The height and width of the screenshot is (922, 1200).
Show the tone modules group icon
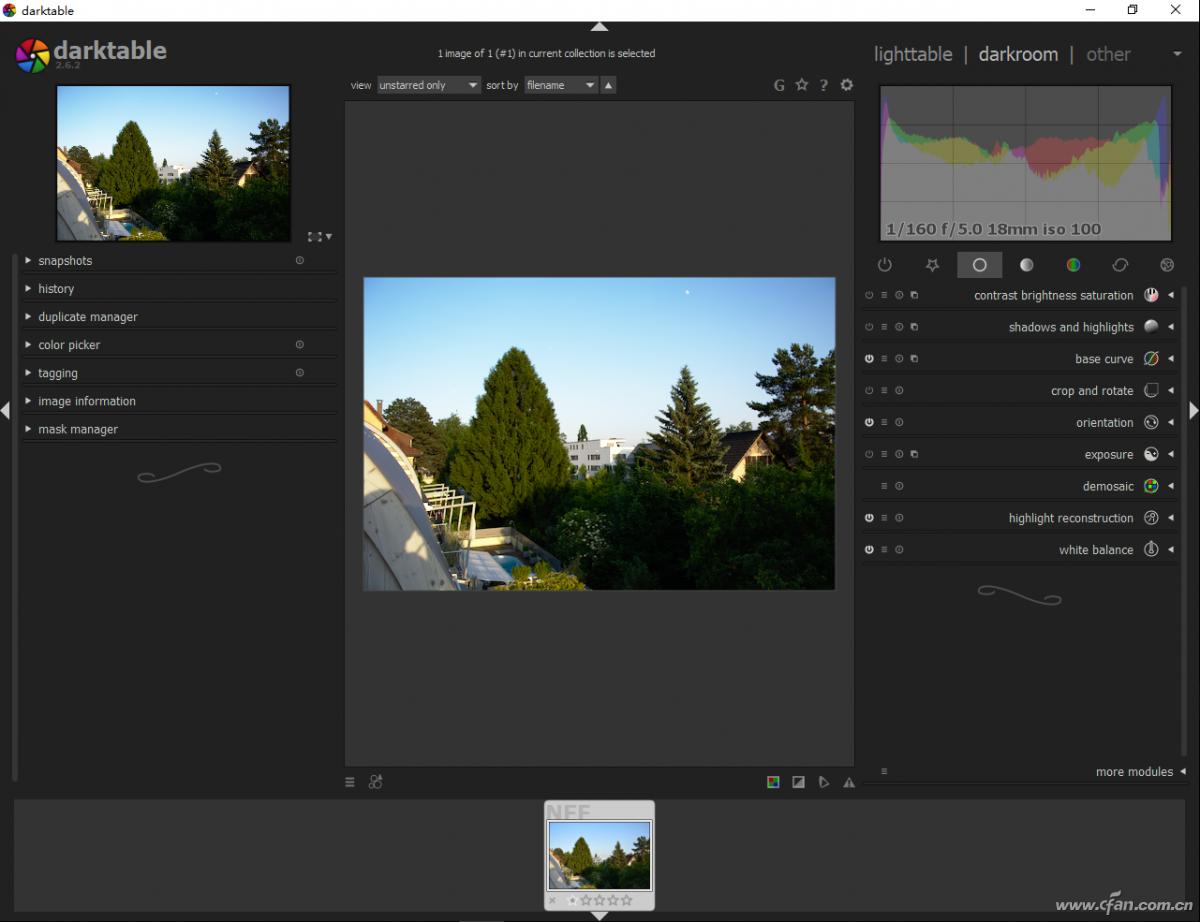tap(1026, 265)
